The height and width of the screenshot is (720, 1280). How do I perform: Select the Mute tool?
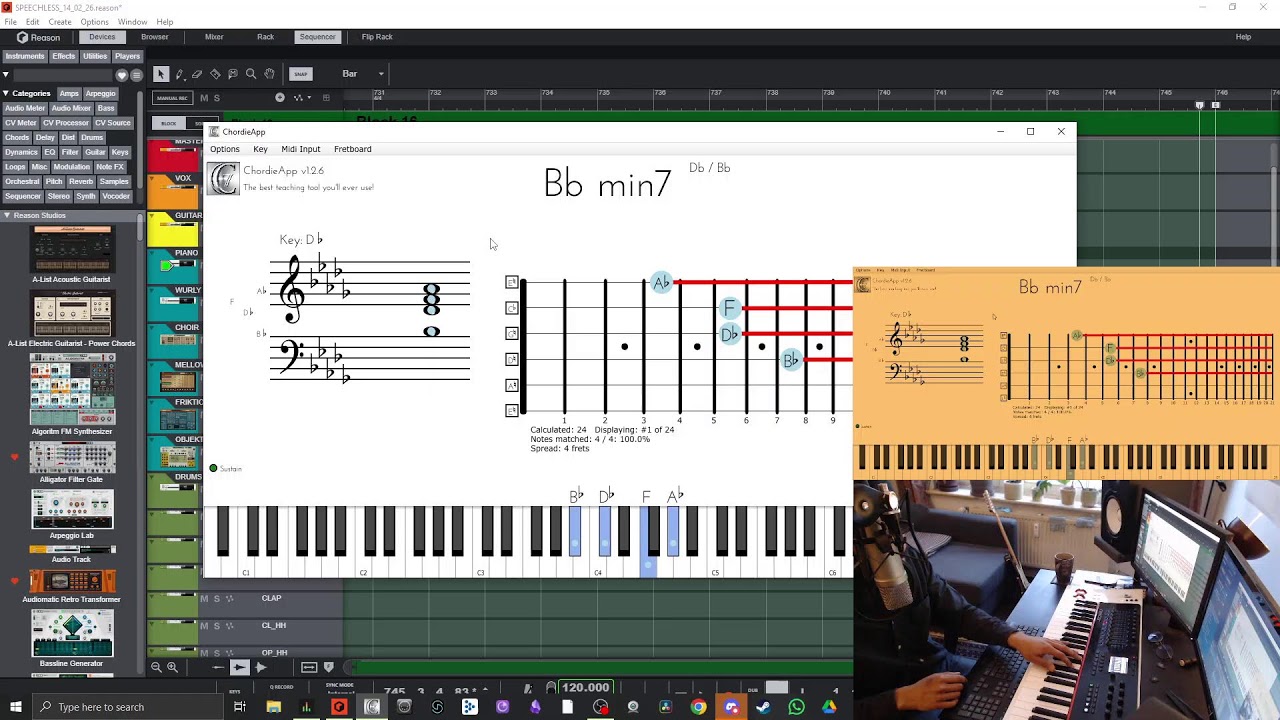233,74
